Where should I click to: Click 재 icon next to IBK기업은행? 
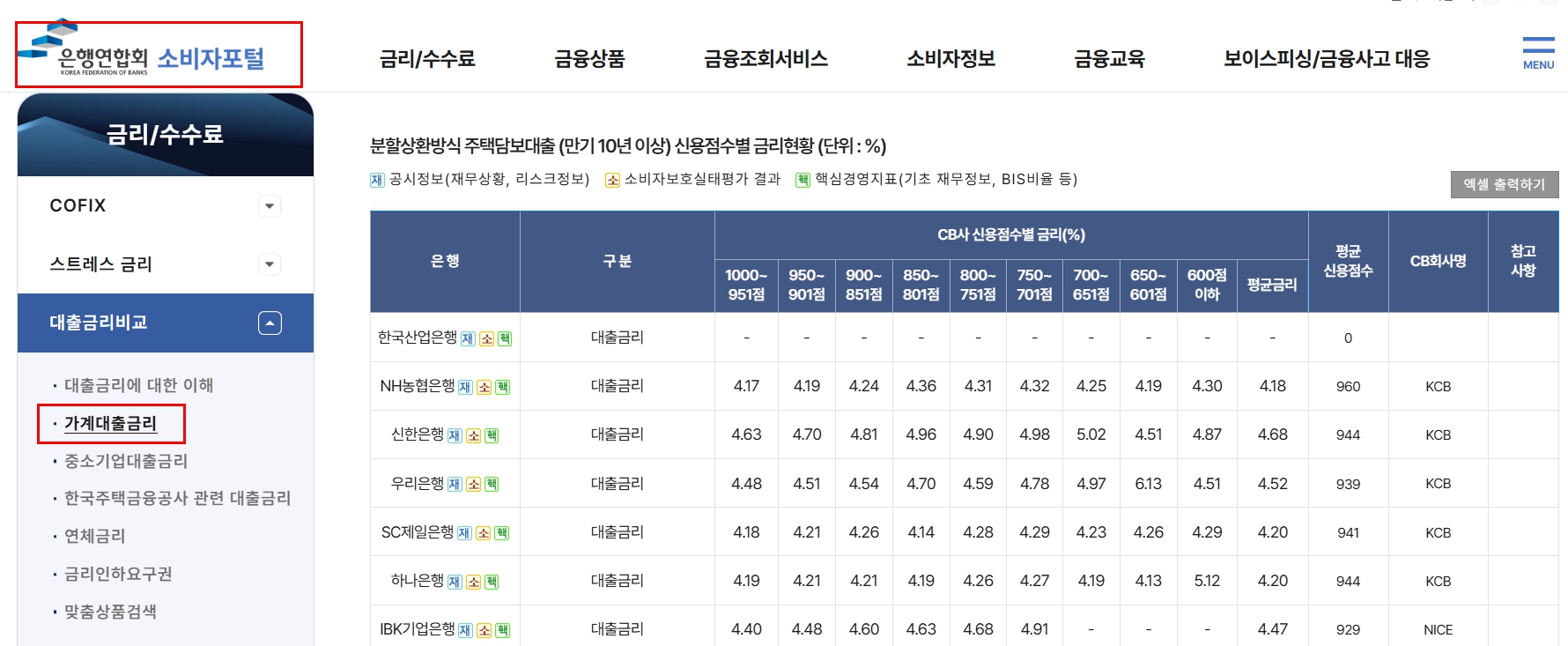click(x=466, y=630)
